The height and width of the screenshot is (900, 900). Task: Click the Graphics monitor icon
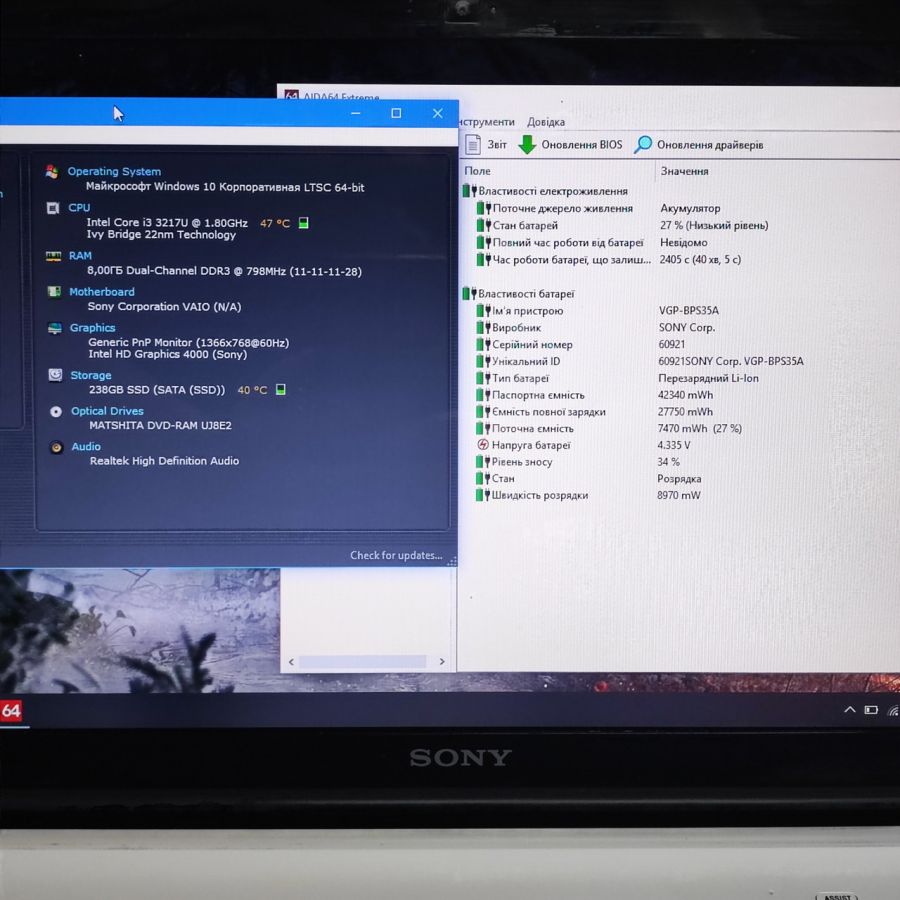(55, 328)
